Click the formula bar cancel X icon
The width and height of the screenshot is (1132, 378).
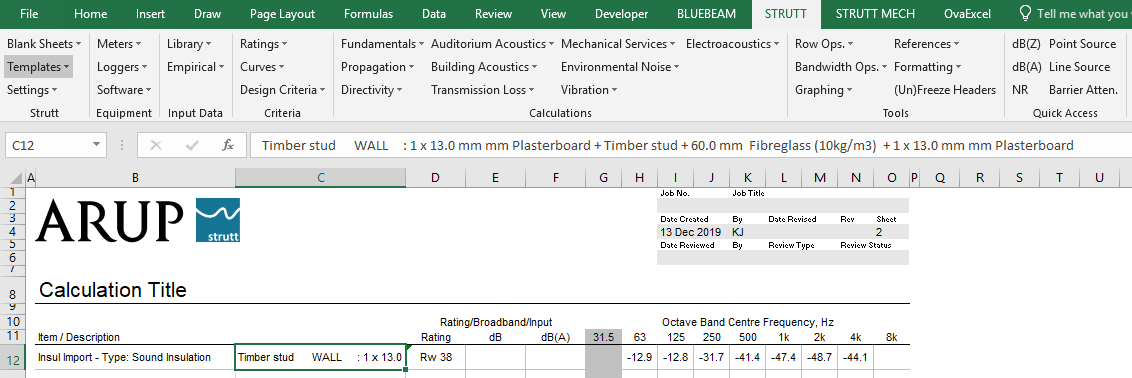pyautogui.click(x=155, y=145)
